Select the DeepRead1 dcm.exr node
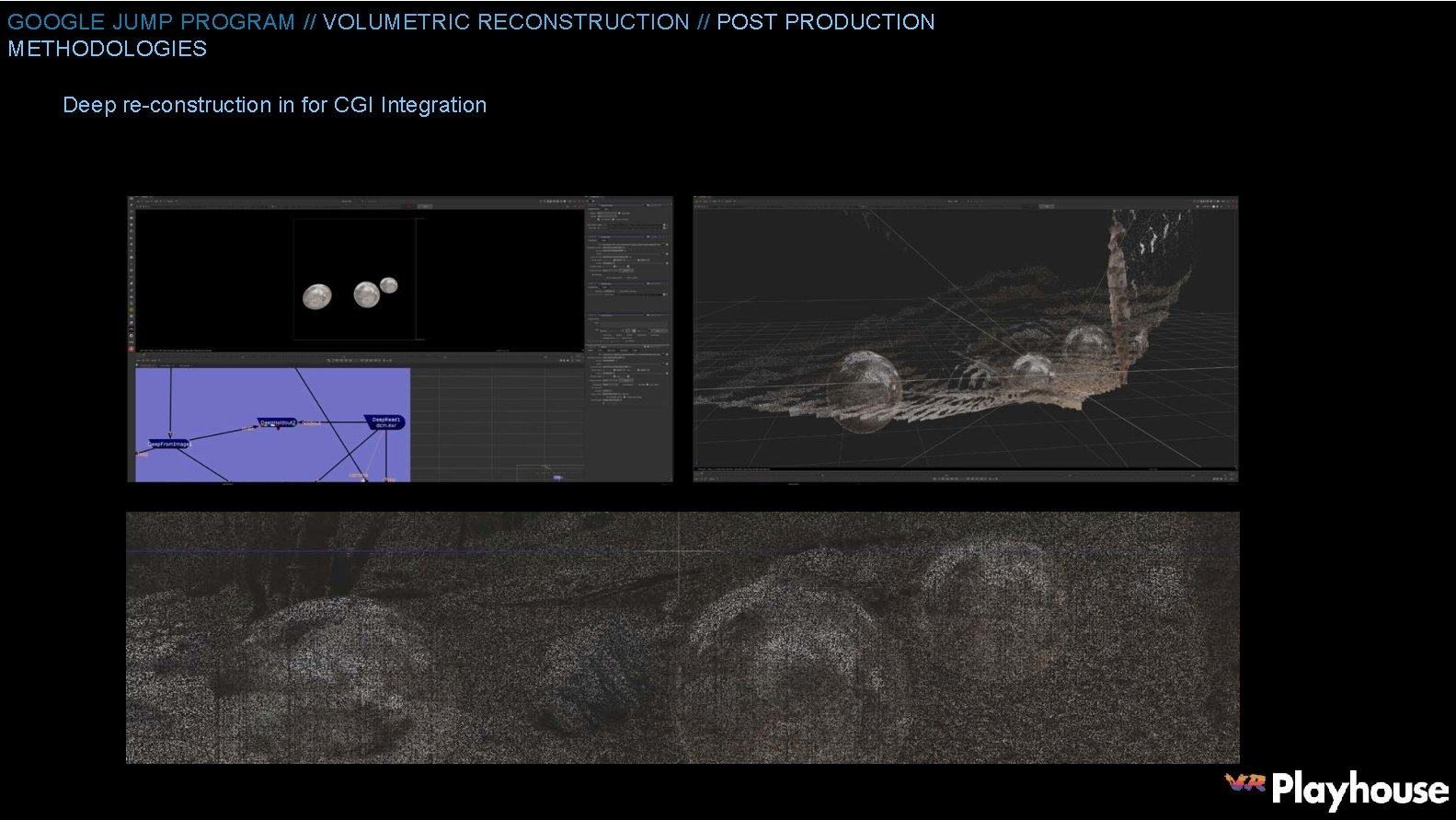Image resolution: width=1456 pixels, height=820 pixels. (x=385, y=422)
